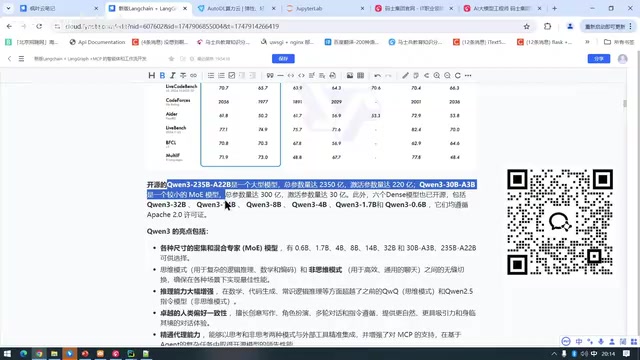Screen dimensions: 640x360
Task: Open File Explorer from the taskbar
Action: click(54, 353)
